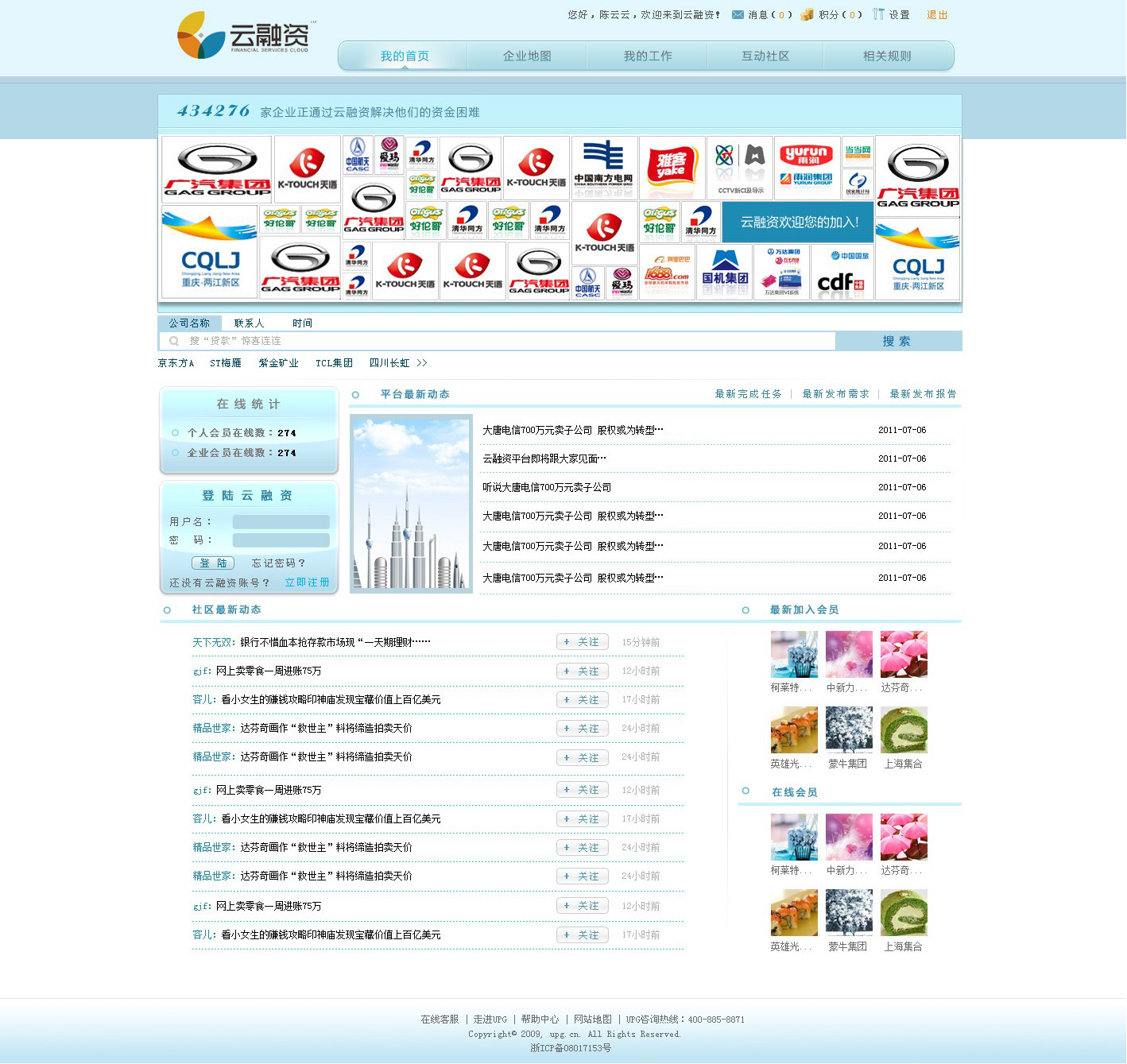Screen dimensions: 1127x1064
Task: Open 达芬奇 avatar under 最新加入会员
Action: coord(904,654)
